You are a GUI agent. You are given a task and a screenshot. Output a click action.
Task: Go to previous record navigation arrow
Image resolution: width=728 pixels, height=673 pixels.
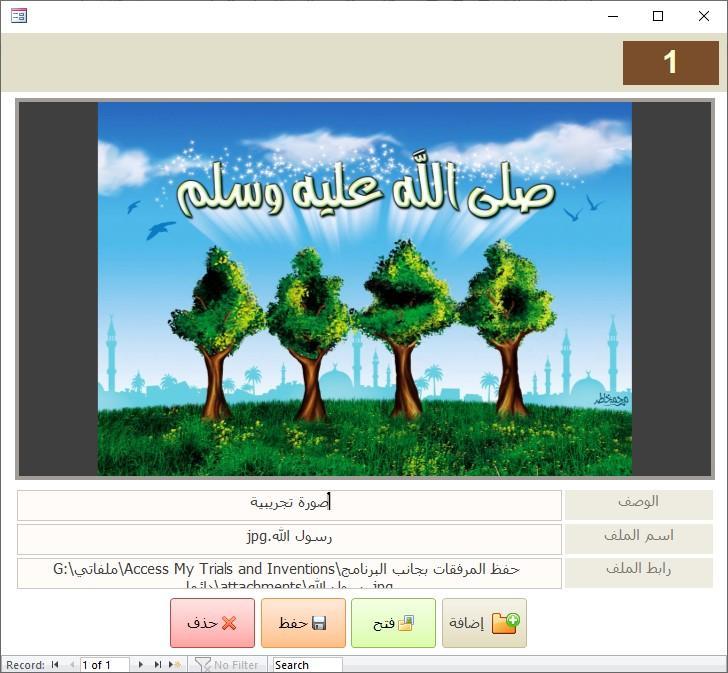72,665
